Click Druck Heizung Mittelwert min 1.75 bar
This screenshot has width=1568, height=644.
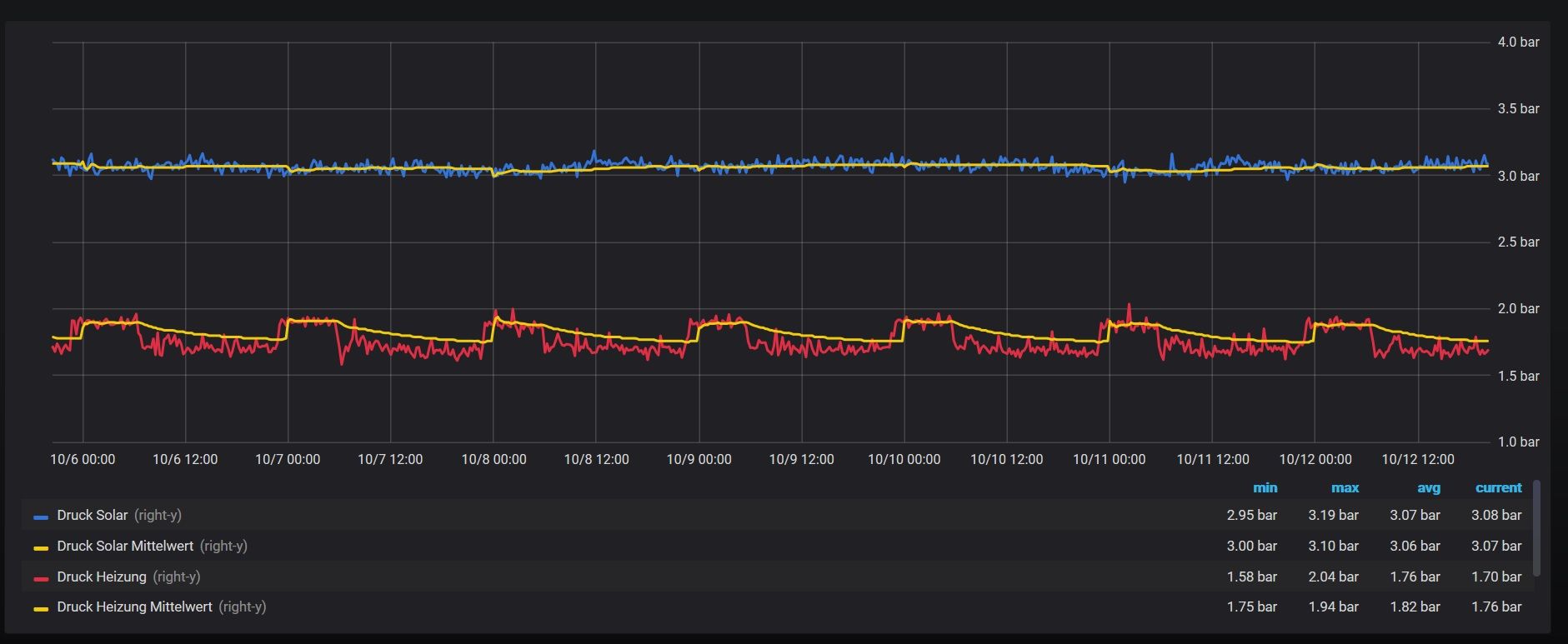point(1251,607)
